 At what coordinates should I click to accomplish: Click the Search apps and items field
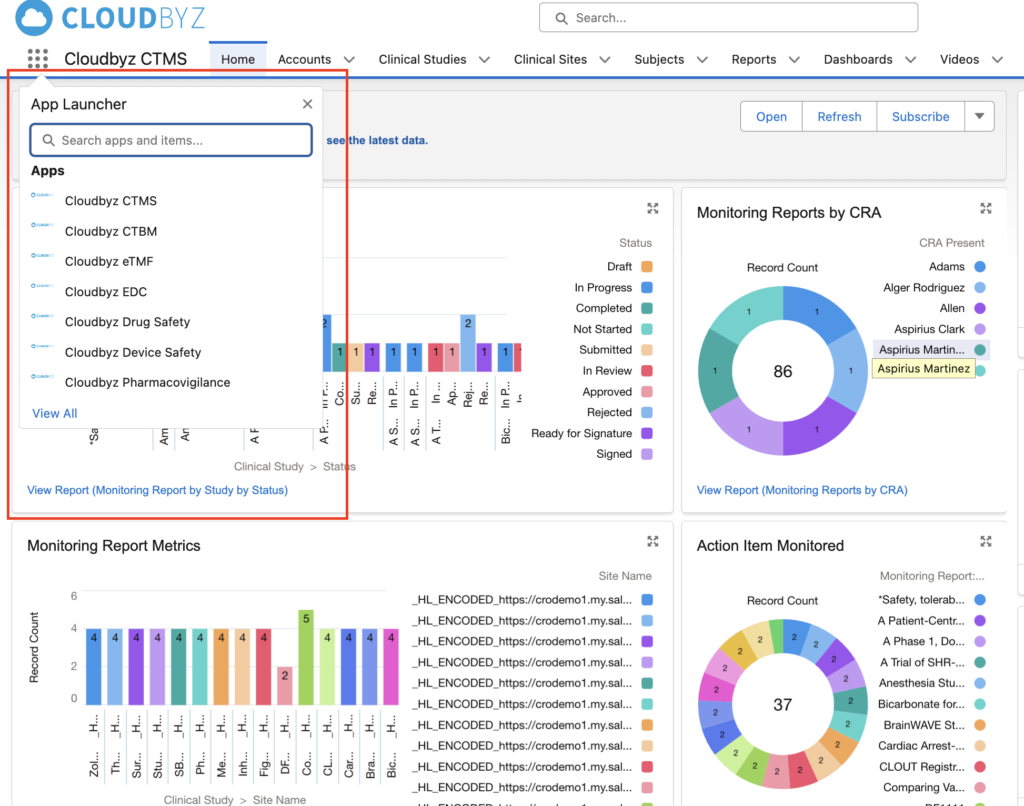(x=171, y=140)
